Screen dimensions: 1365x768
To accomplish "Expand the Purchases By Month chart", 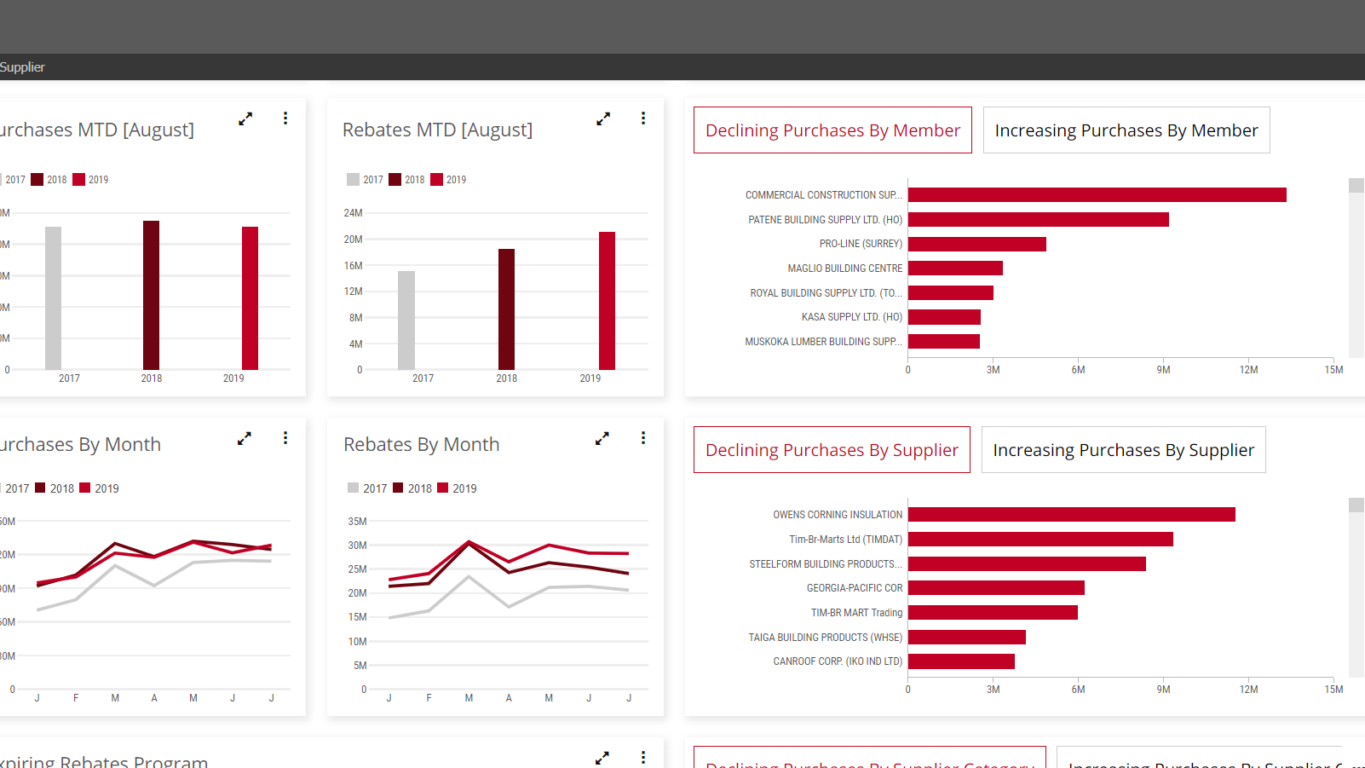I will tap(244, 439).
